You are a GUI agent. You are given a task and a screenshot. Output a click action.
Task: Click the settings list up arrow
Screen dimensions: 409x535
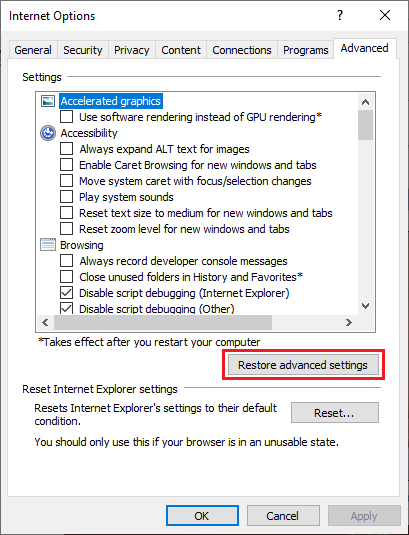coord(365,102)
